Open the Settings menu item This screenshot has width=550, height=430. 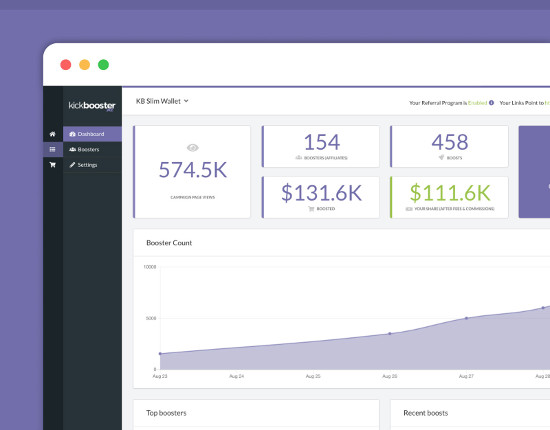(92, 165)
